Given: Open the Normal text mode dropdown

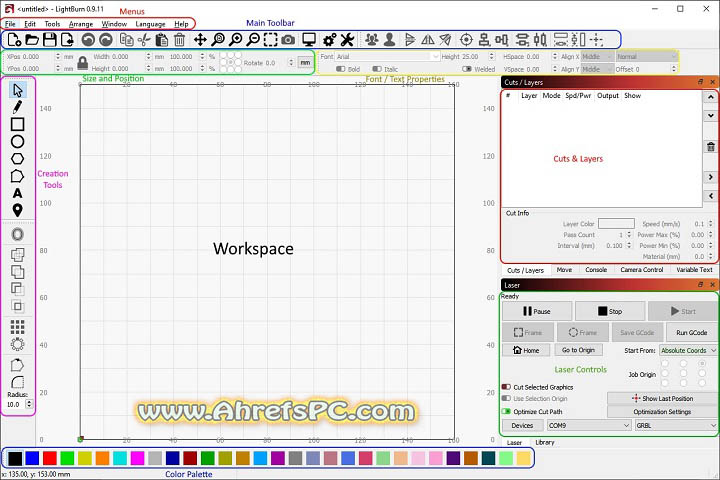Looking at the screenshot, I should click(647, 56).
